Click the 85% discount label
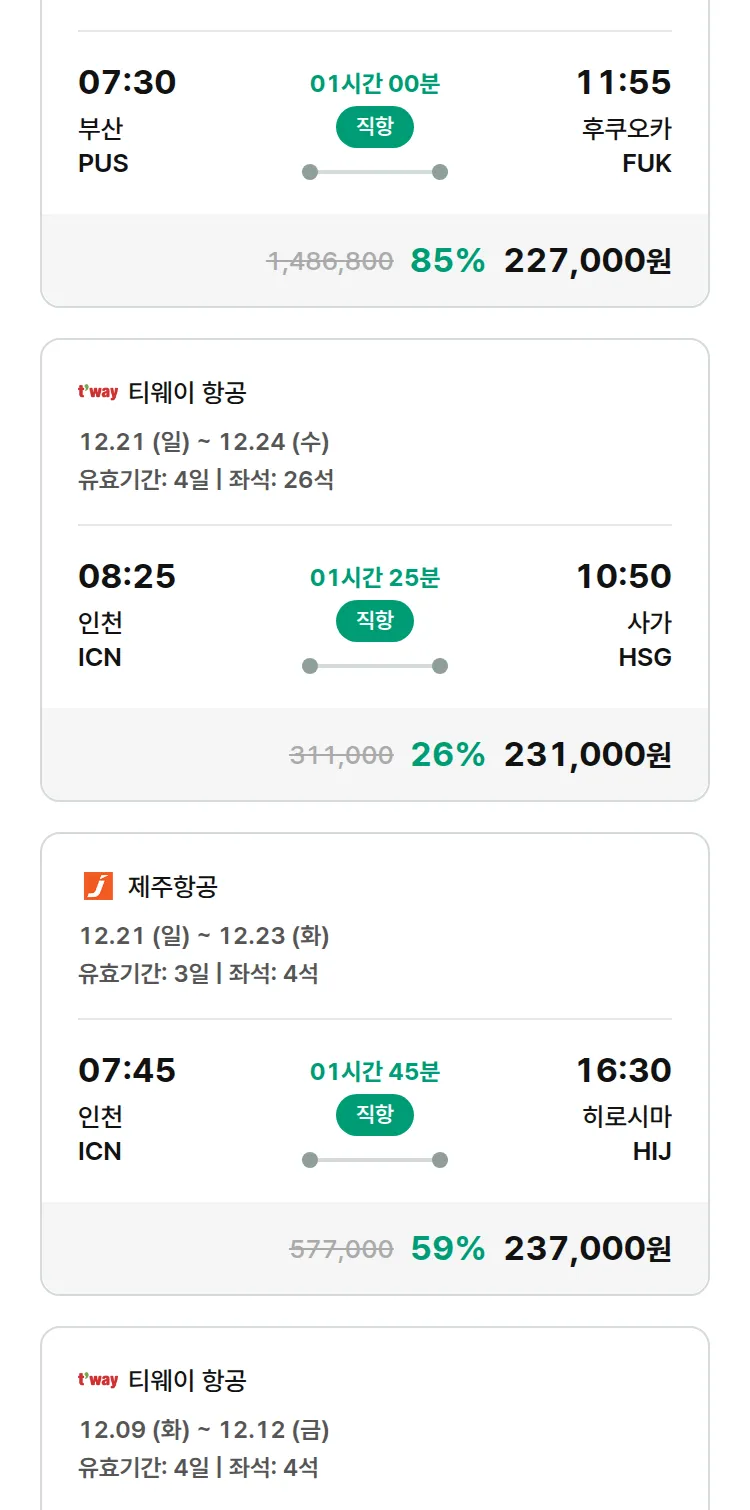This screenshot has width=750, height=1510. (x=447, y=261)
